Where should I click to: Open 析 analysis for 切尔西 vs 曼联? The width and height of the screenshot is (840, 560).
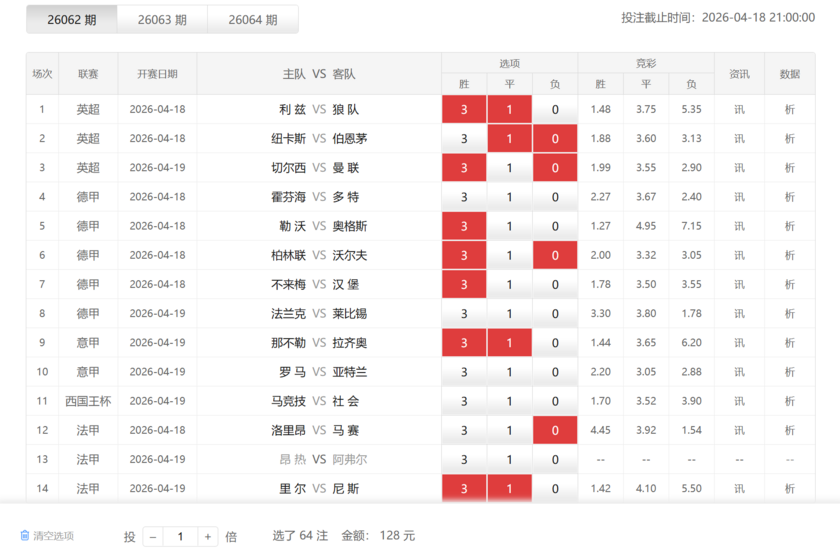[x=789, y=168]
